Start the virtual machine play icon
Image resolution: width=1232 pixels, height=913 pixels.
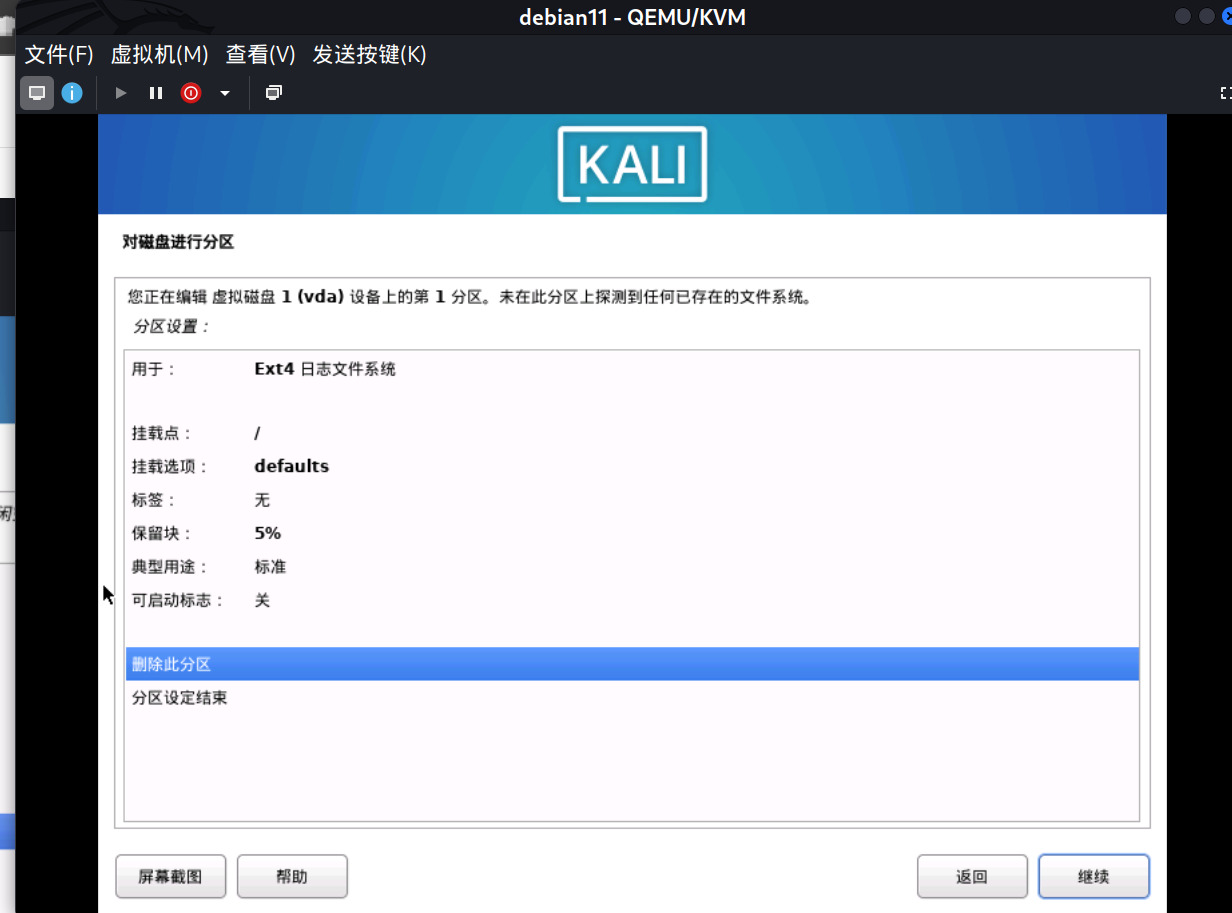click(121, 93)
